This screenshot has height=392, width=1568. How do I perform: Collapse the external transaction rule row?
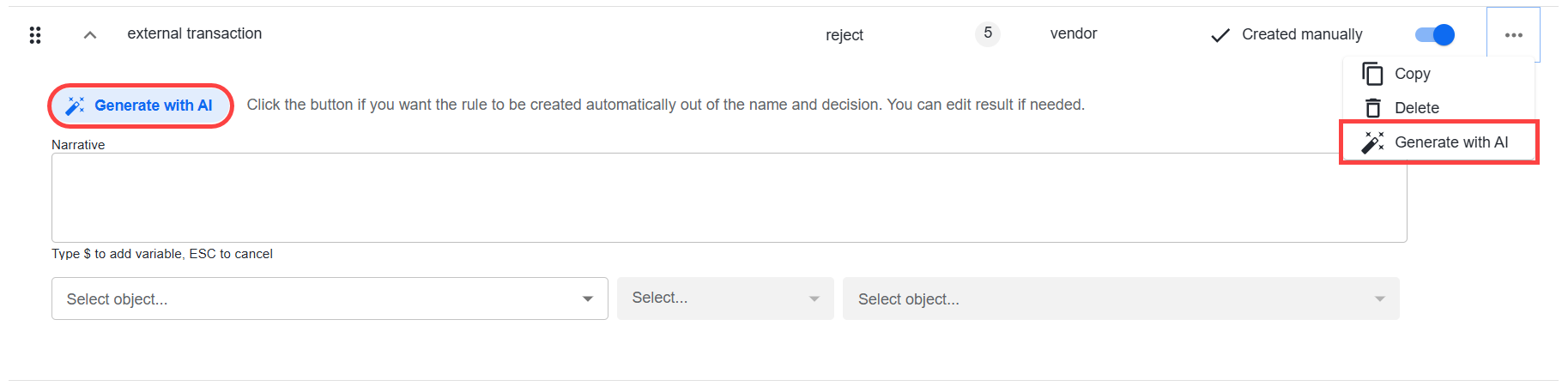tap(89, 35)
